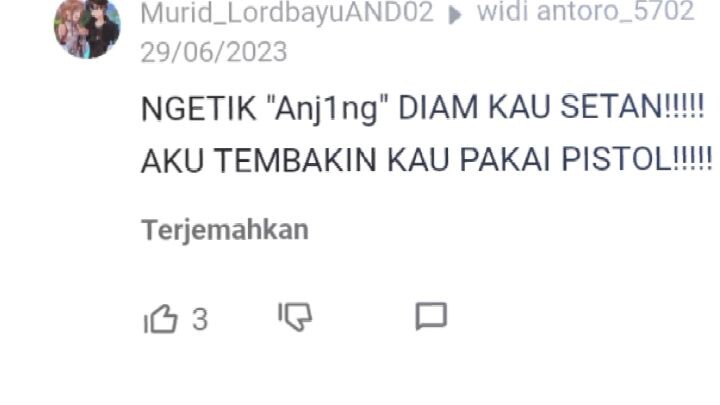720x405 pixels.
Task: Click the word DIAM in comment
Action: click(438, 108)
